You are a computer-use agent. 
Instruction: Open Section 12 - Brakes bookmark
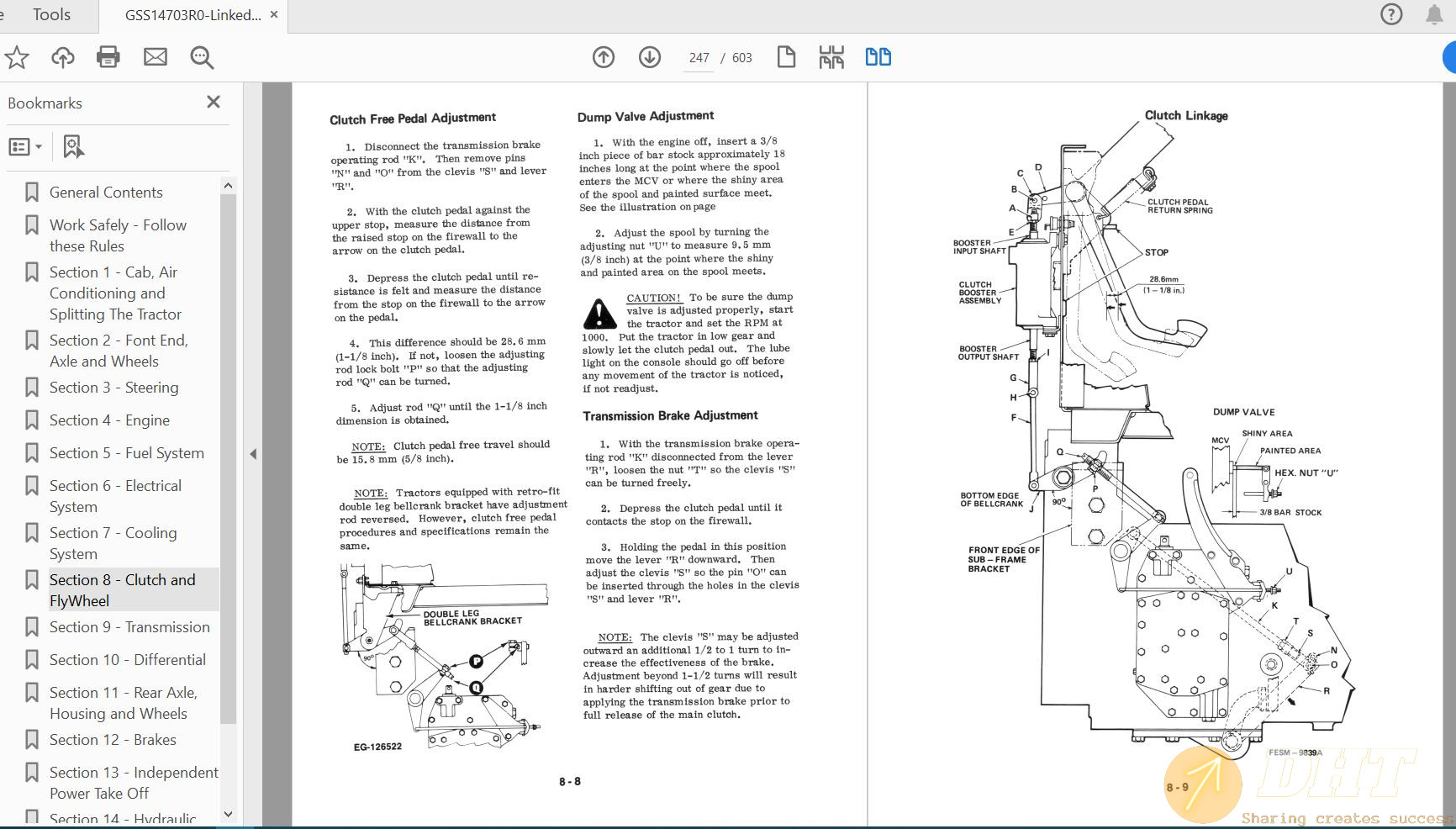[113, 740]
